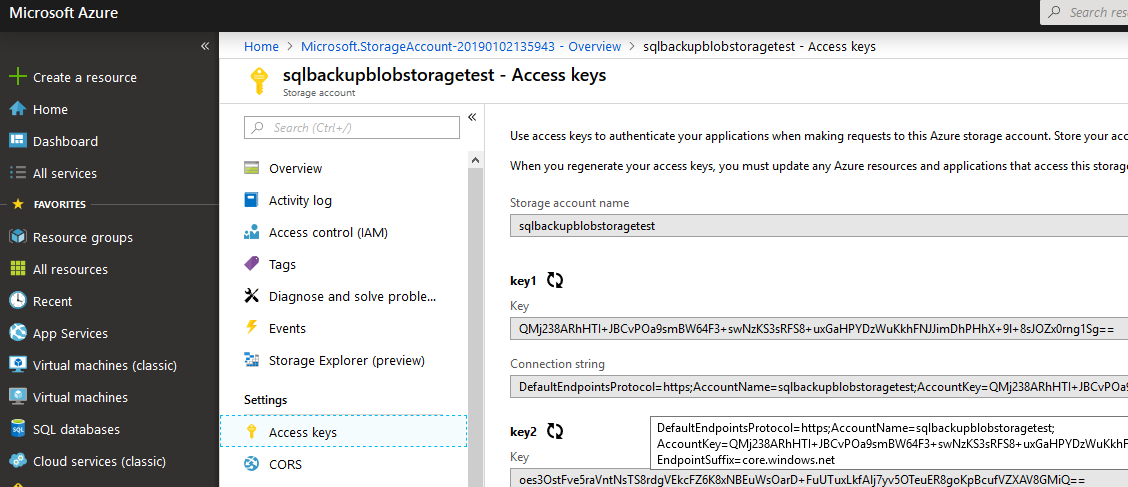Click the Recent clock icon
The width and height of the screenshot is (1128, 487).
(x=17, y=301)
